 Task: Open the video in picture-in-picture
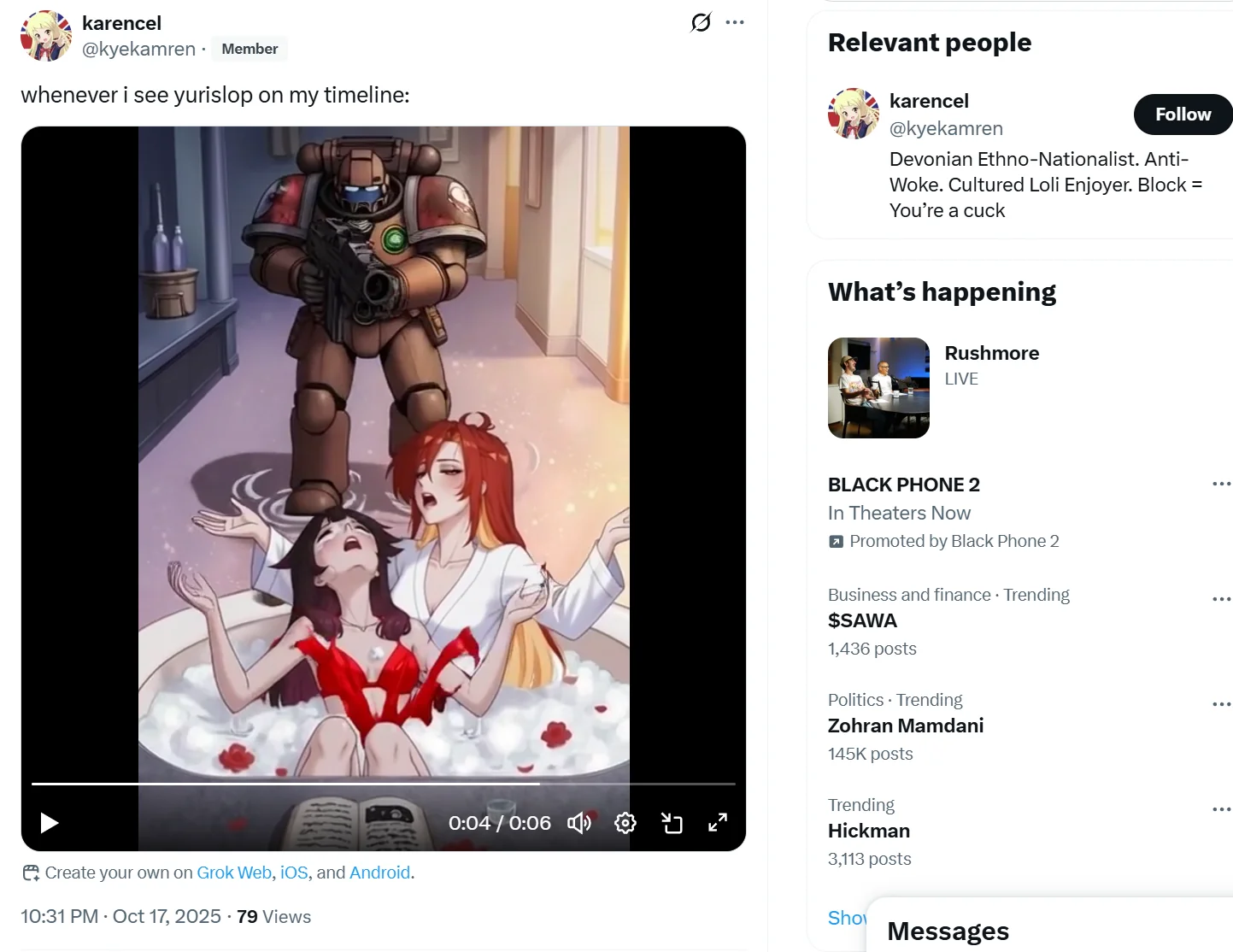point(672,823)
